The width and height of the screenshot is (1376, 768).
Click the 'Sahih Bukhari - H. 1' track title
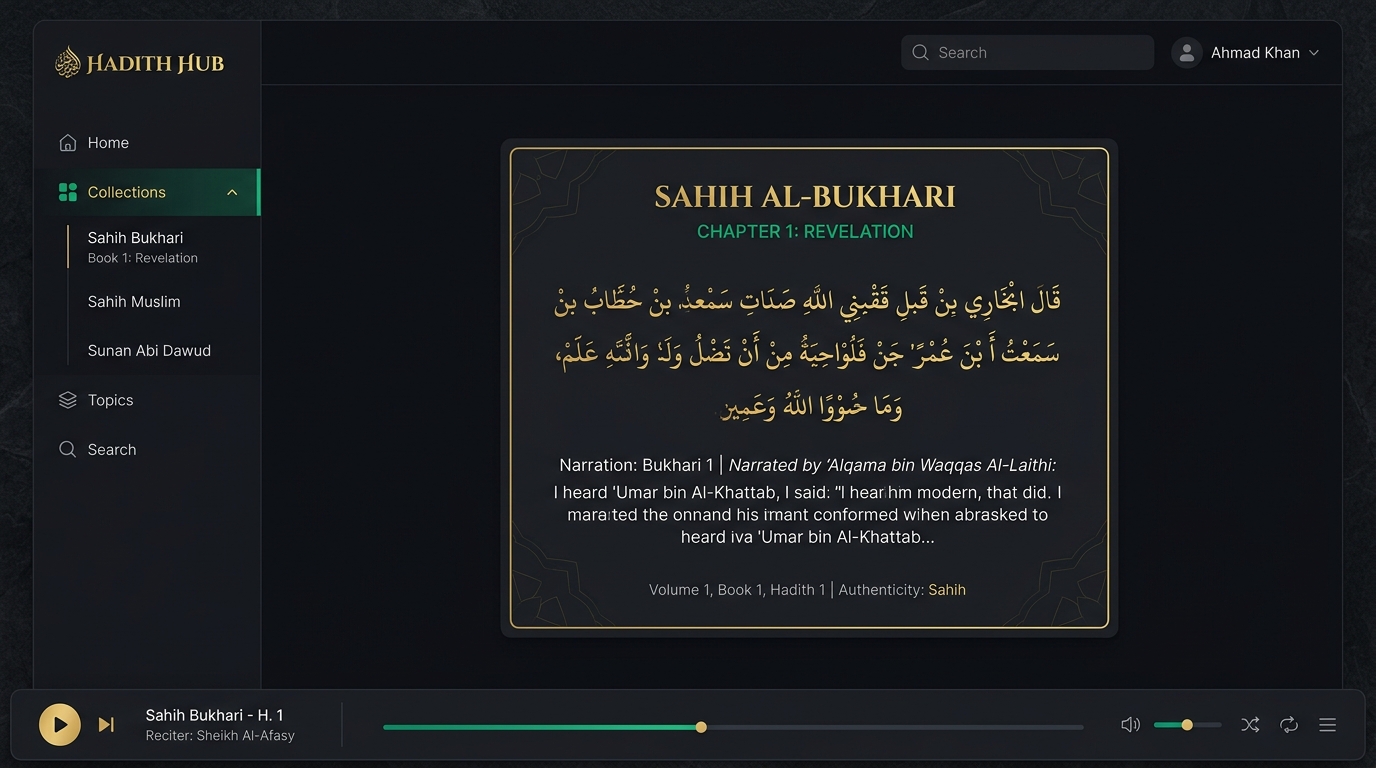pyautogui.click(x=215, y=715)
